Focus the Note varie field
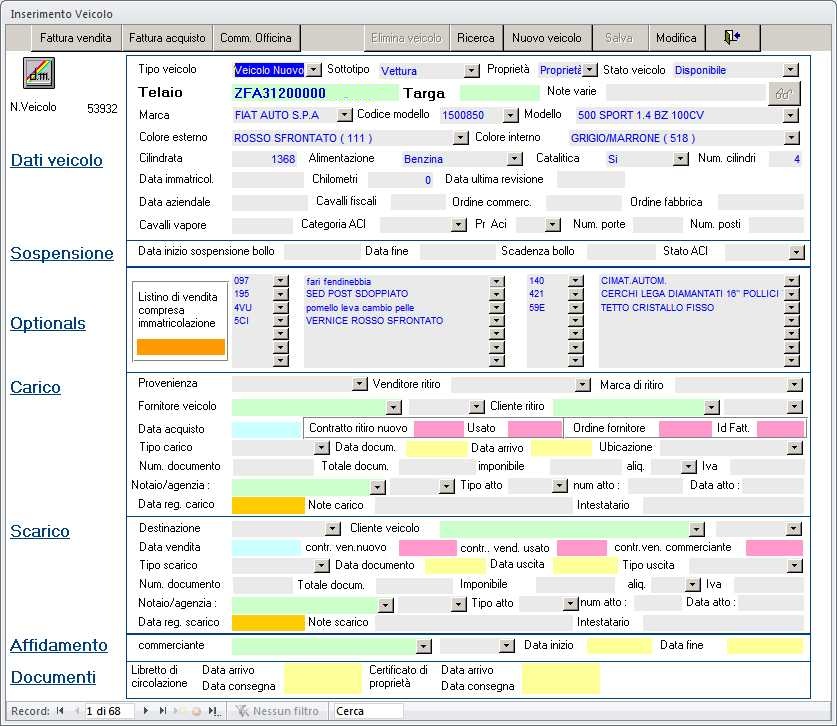Image resolution: width=837 pixels, height=726 pixels. tap(685, 92)
